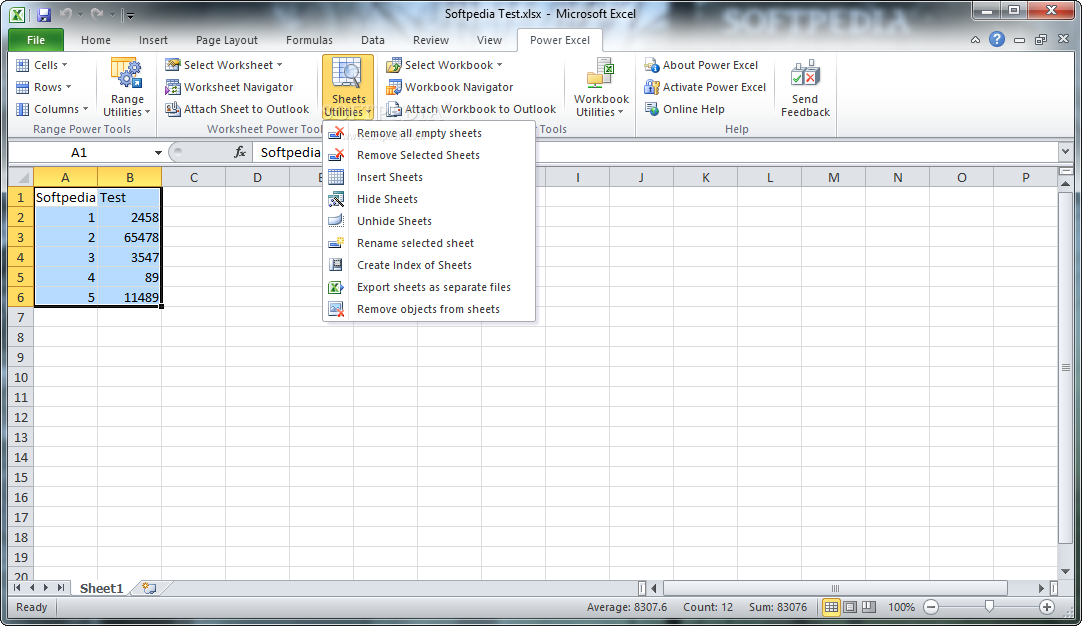Click the 100% zoom level button
The width and height of the screenshot is (1082, 626).
coord(901,607)
